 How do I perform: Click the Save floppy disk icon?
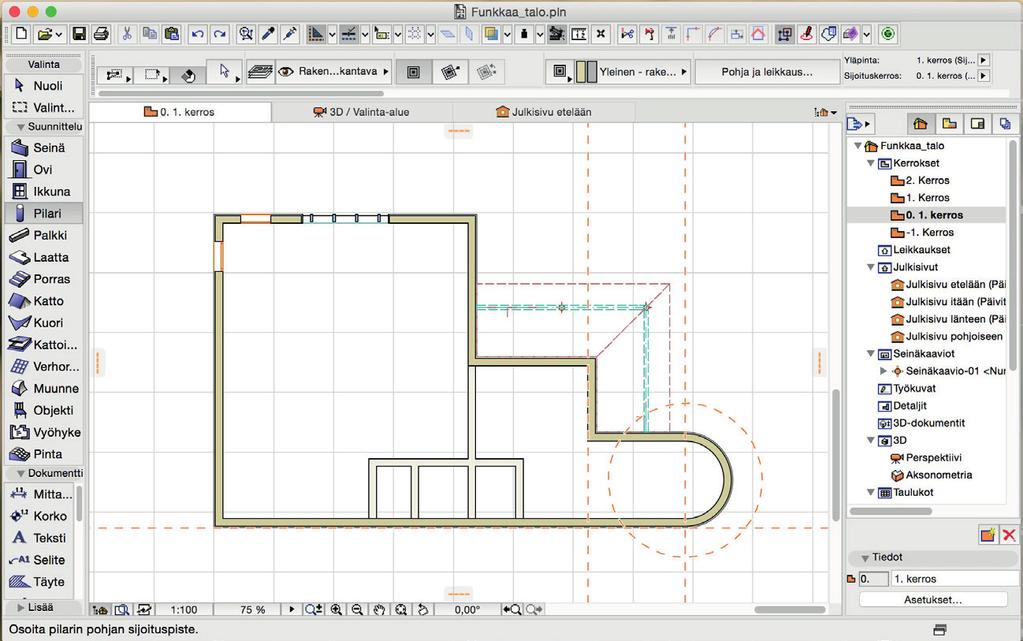(x=79, y=34)
